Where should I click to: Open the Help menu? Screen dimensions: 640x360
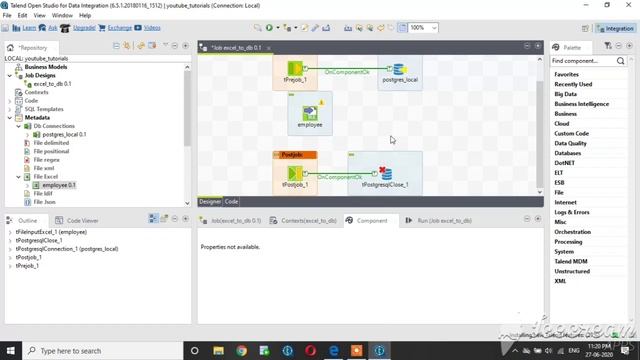(x=85, y=16)
